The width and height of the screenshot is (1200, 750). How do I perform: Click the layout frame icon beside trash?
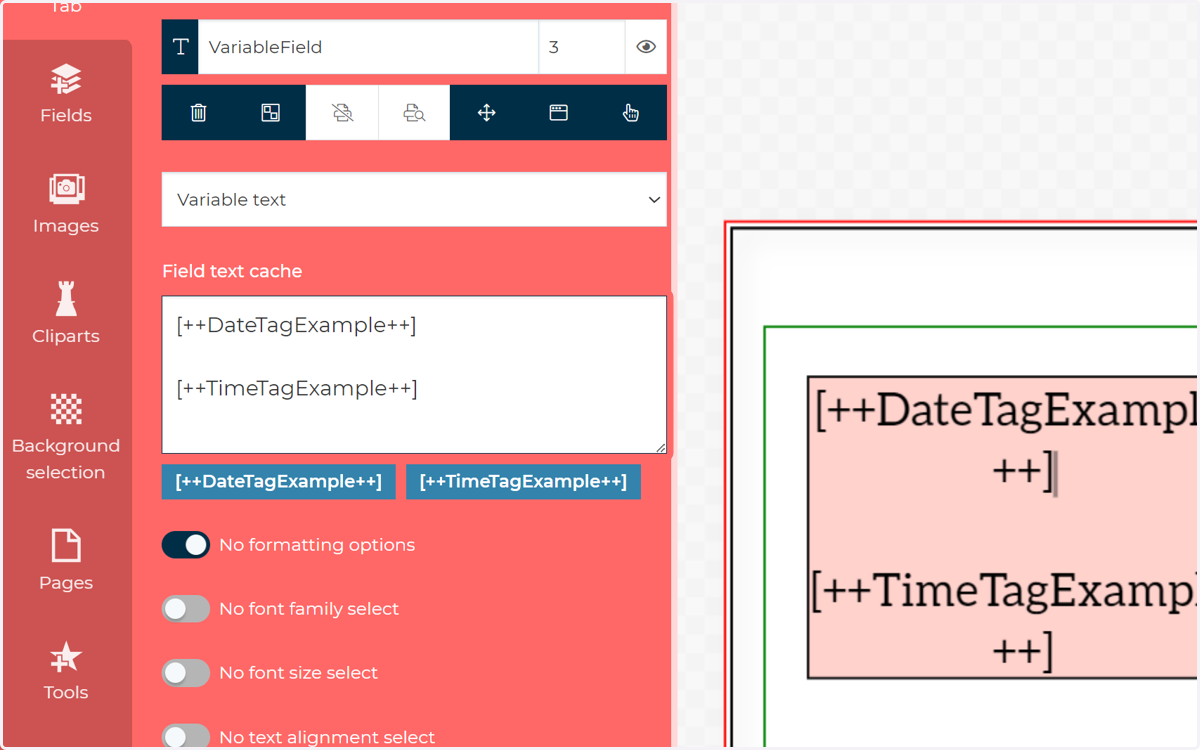point(270,113)
